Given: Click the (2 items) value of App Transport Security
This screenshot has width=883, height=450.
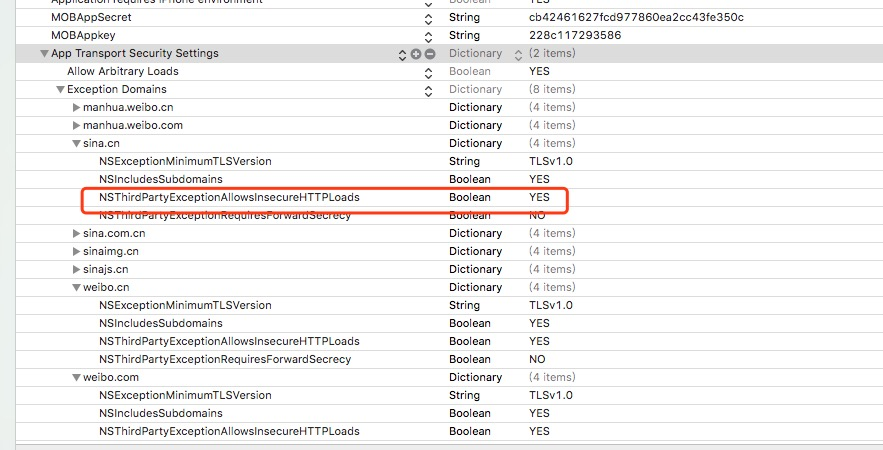Looking at the screenshot, I should [x=552, y=54].
